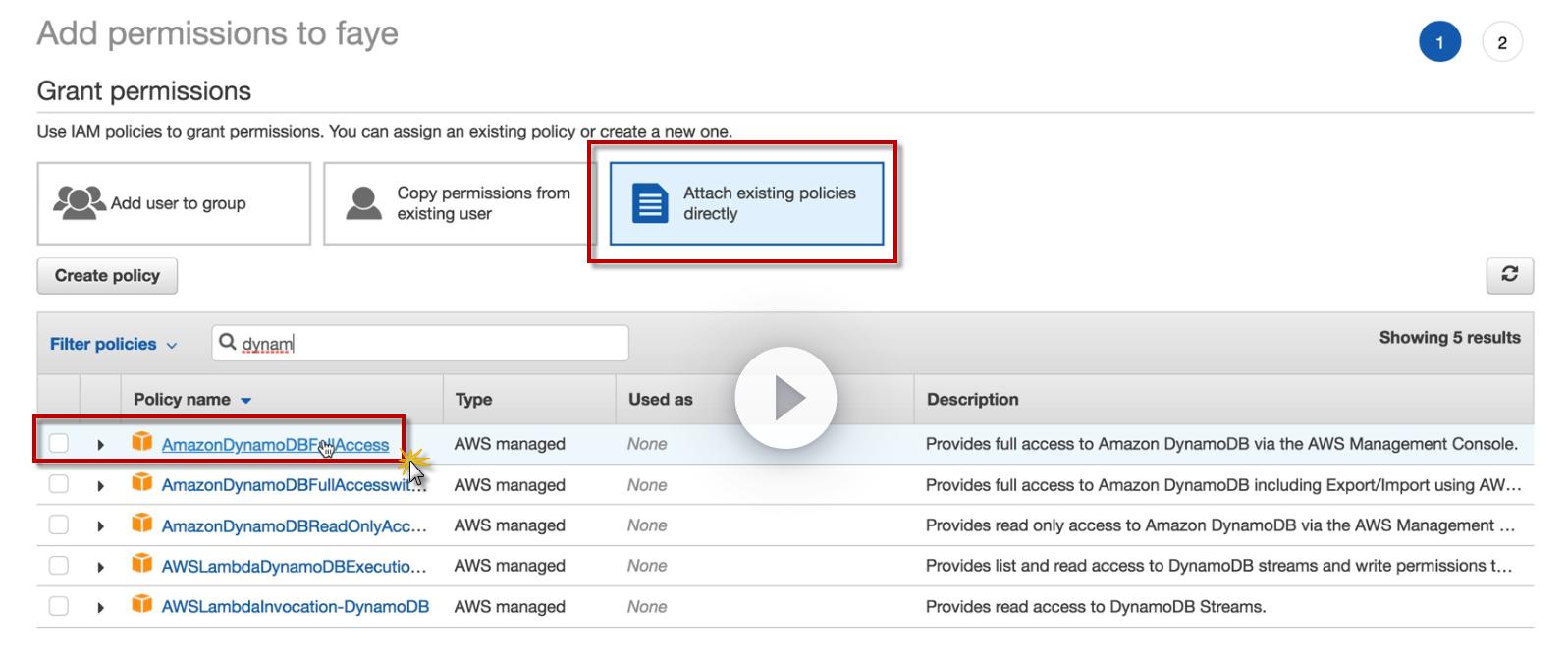Image resolution: width=1568 pixels, height=663 pixels.
Task: Sort by the Policy name column
Action: (x=192, y=399)
